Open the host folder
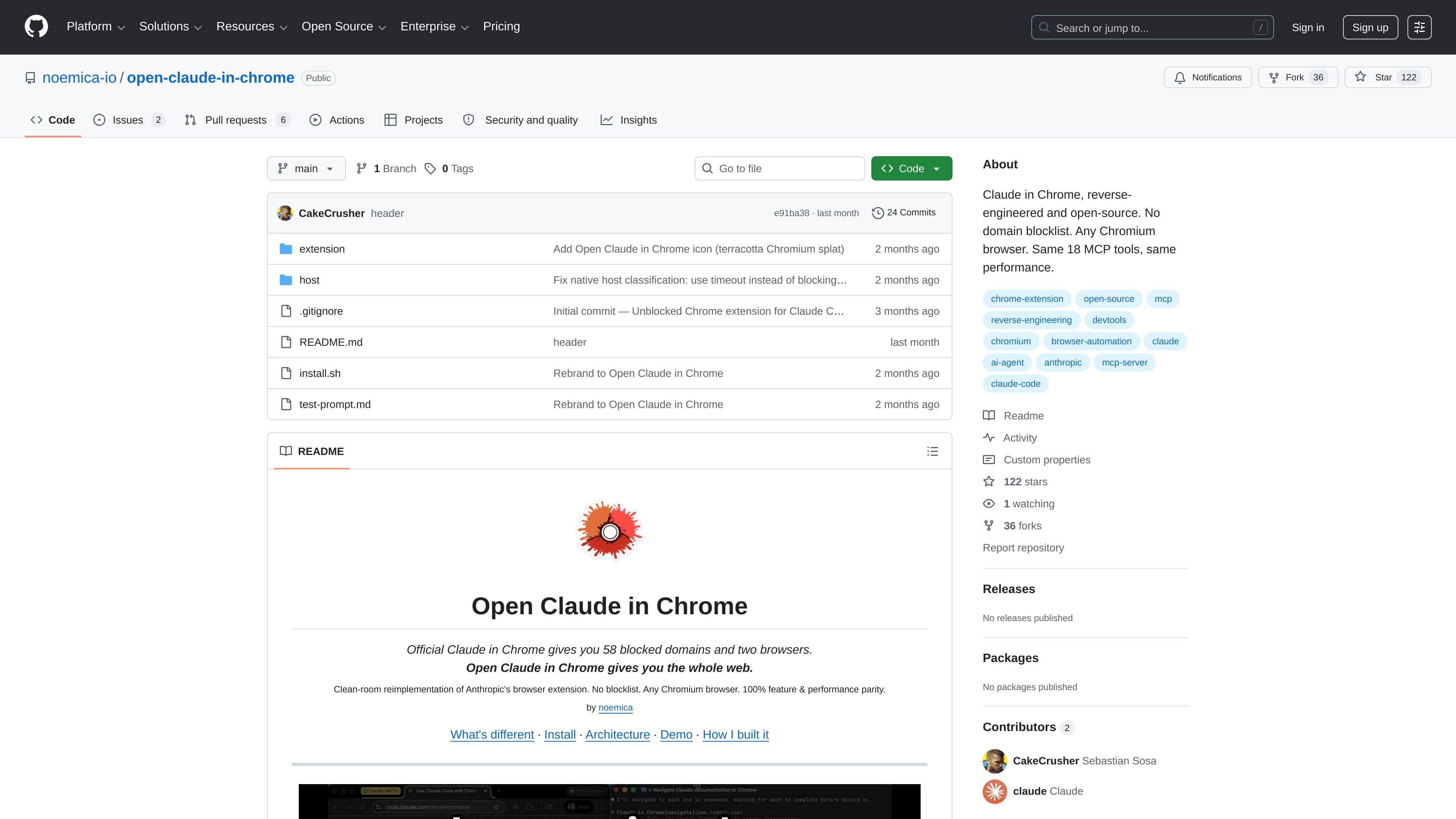 point(309,280)
